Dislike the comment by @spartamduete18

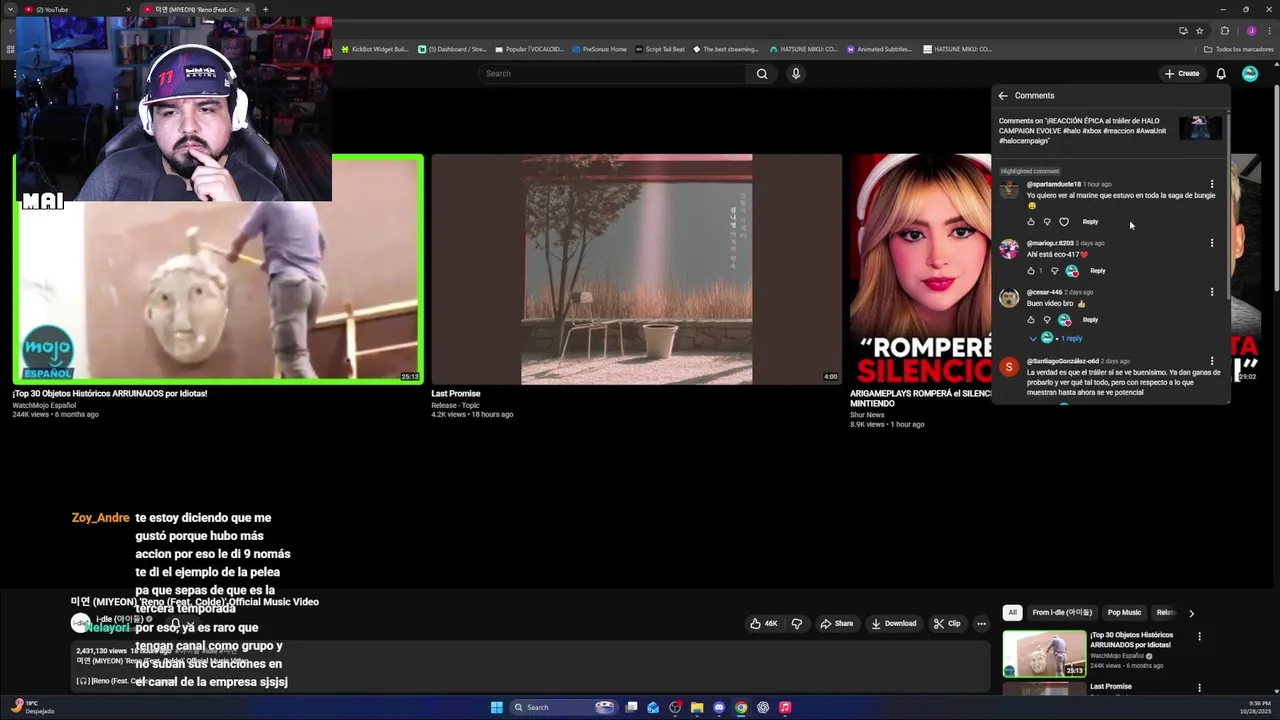[x=1047, y=222]
